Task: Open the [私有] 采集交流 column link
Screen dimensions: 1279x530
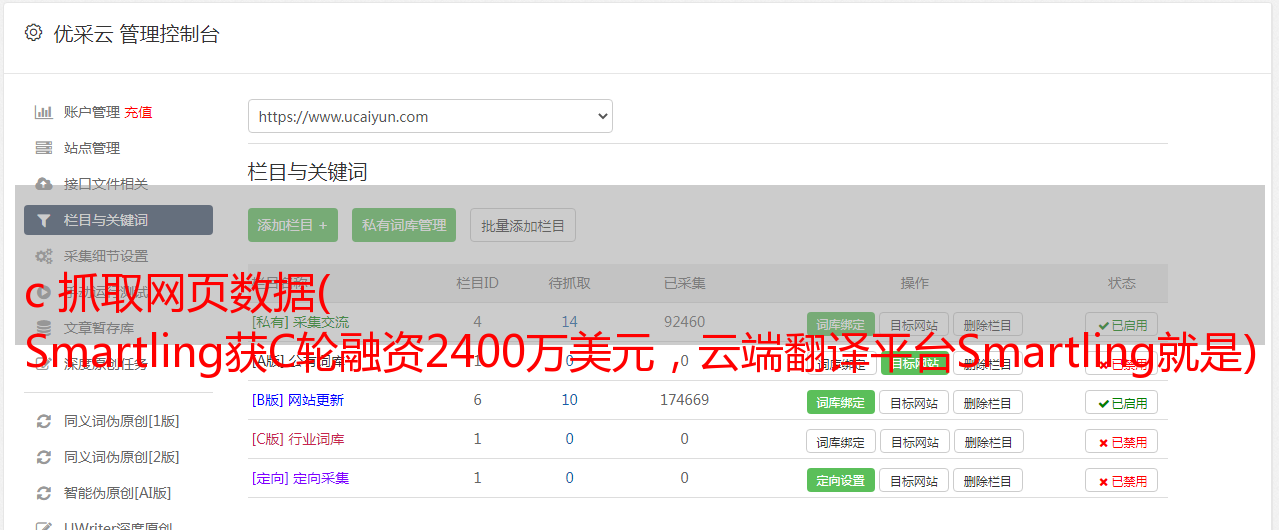Action: pos(301,322)
